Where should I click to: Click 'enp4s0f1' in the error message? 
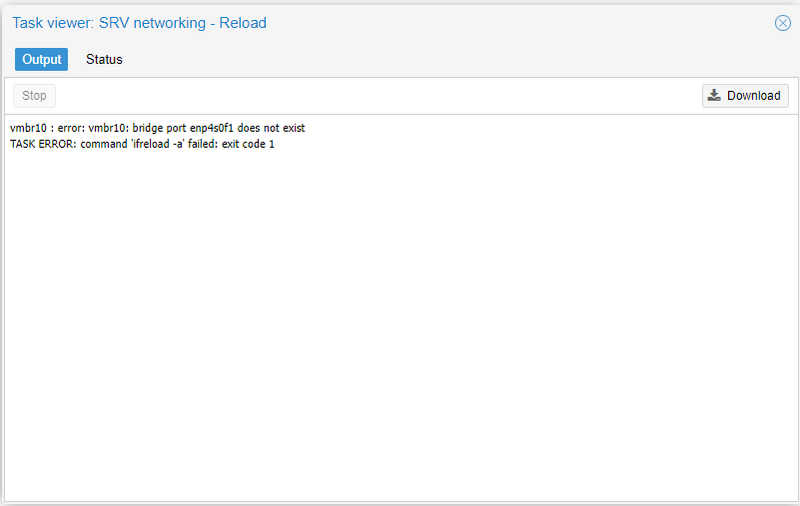point(215,128)
